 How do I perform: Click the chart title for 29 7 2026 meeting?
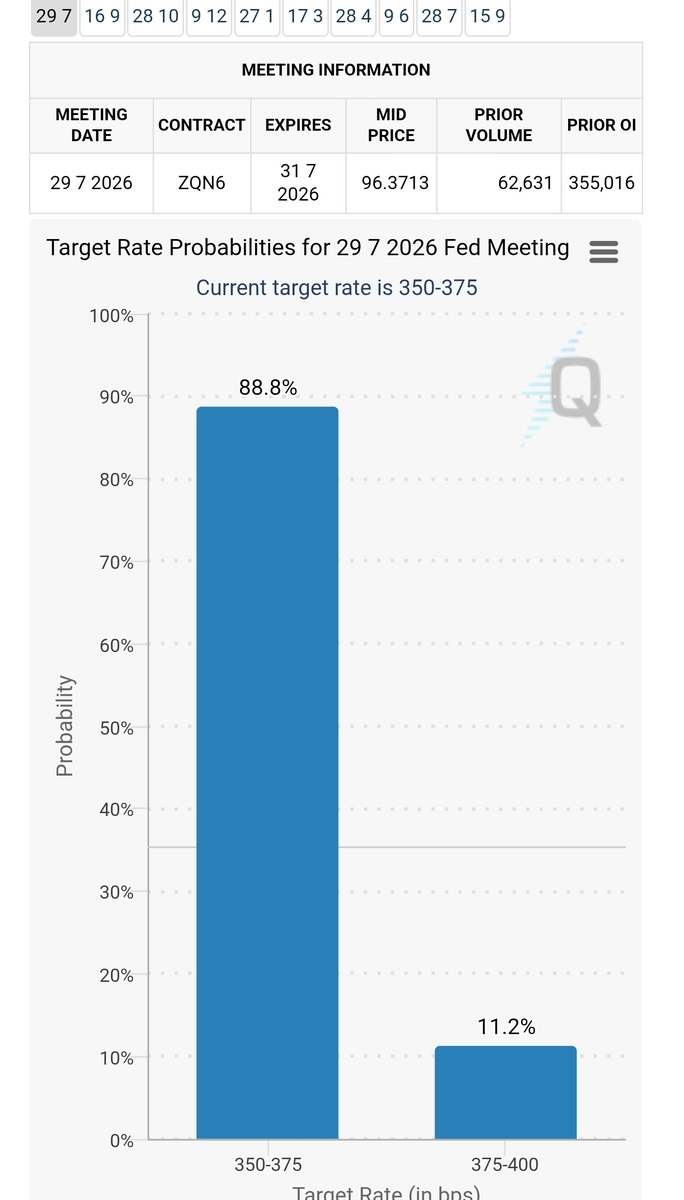coord(308,248)
